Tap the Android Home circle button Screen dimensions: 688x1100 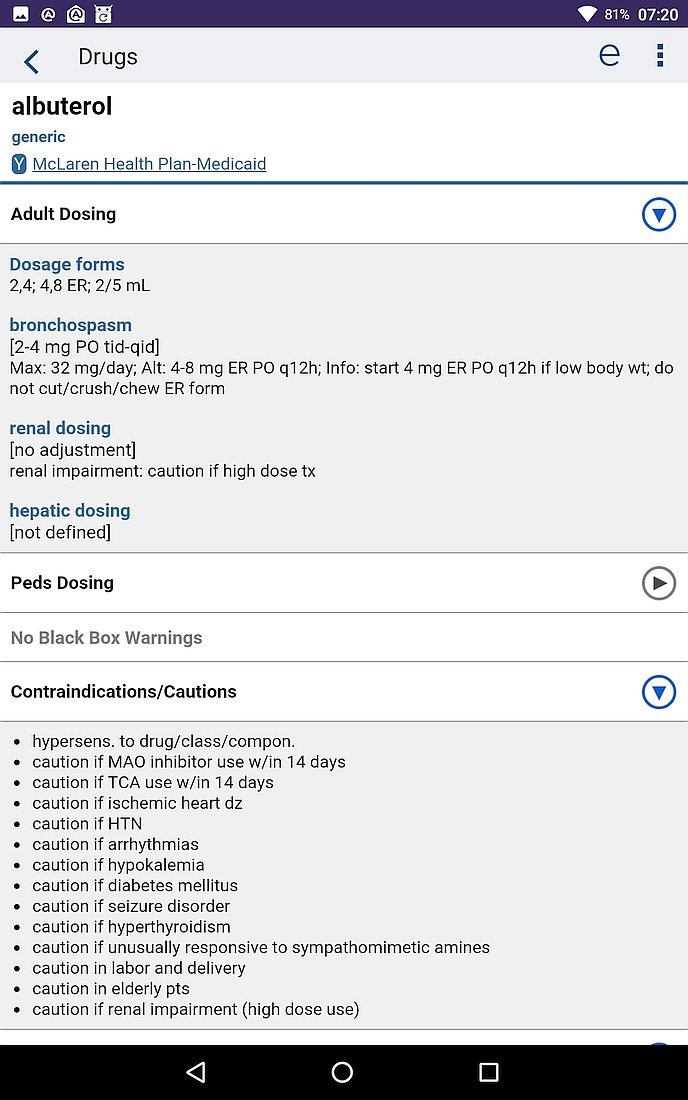pos(342,1071)
